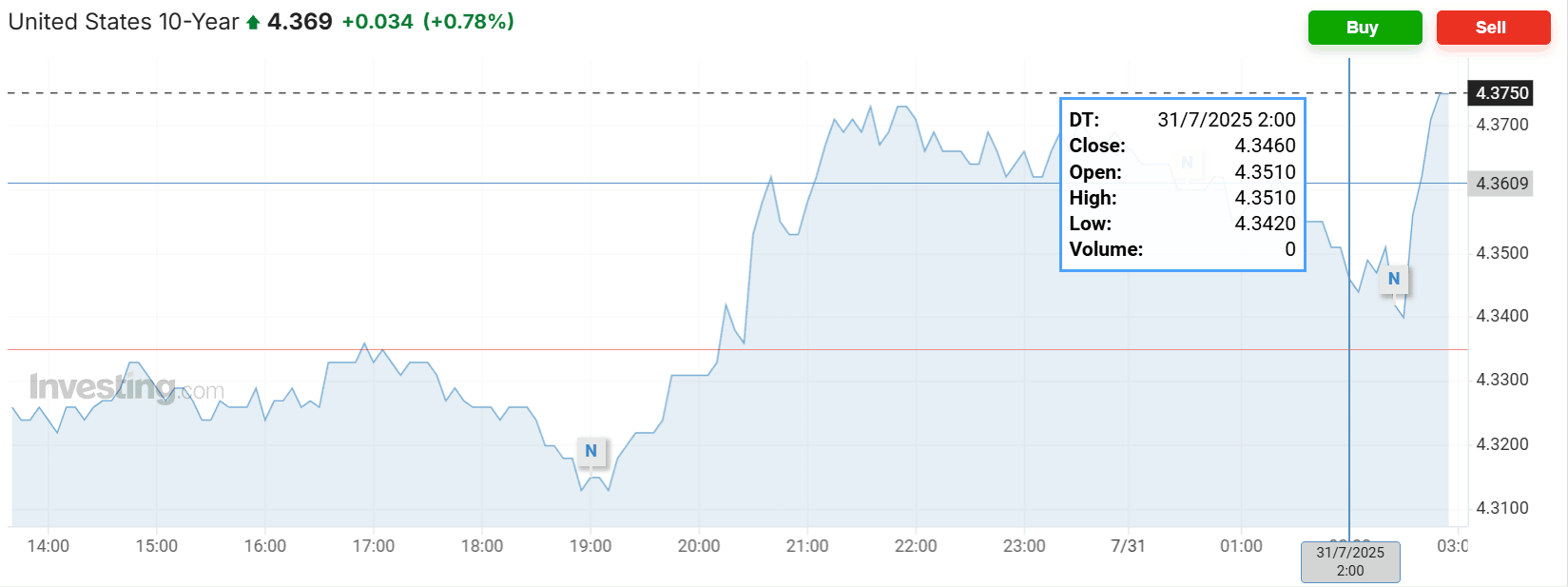Click the green Buy button
This screenshot has width=1568, height=587.
pos(1365,28)
